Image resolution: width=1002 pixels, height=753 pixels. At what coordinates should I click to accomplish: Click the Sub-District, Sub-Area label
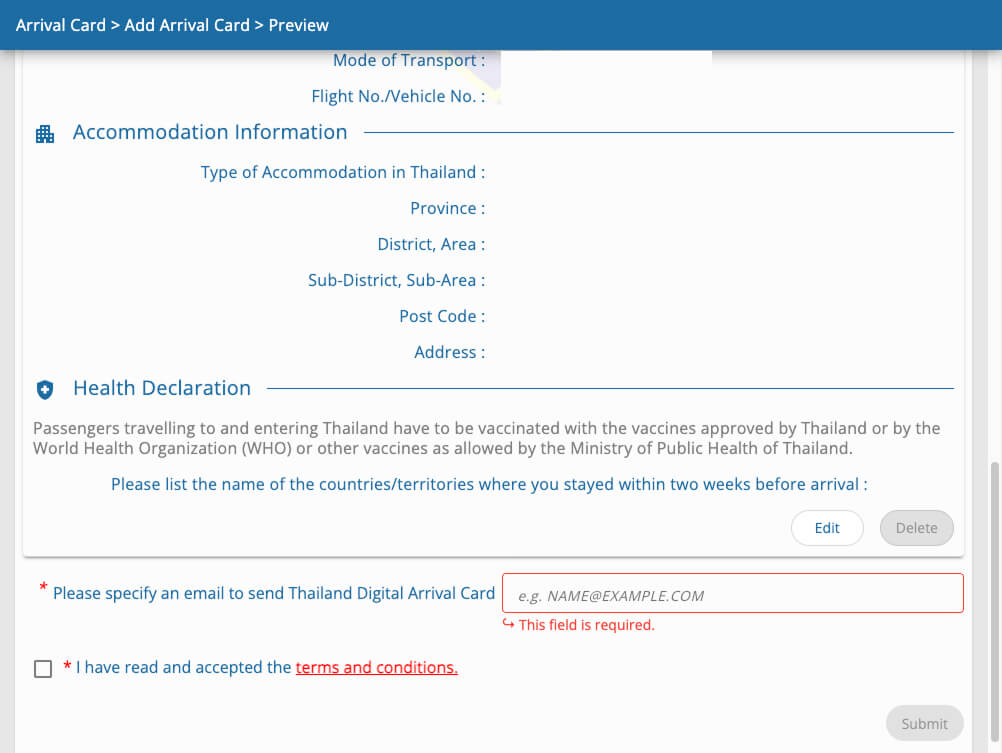point(396,280)
